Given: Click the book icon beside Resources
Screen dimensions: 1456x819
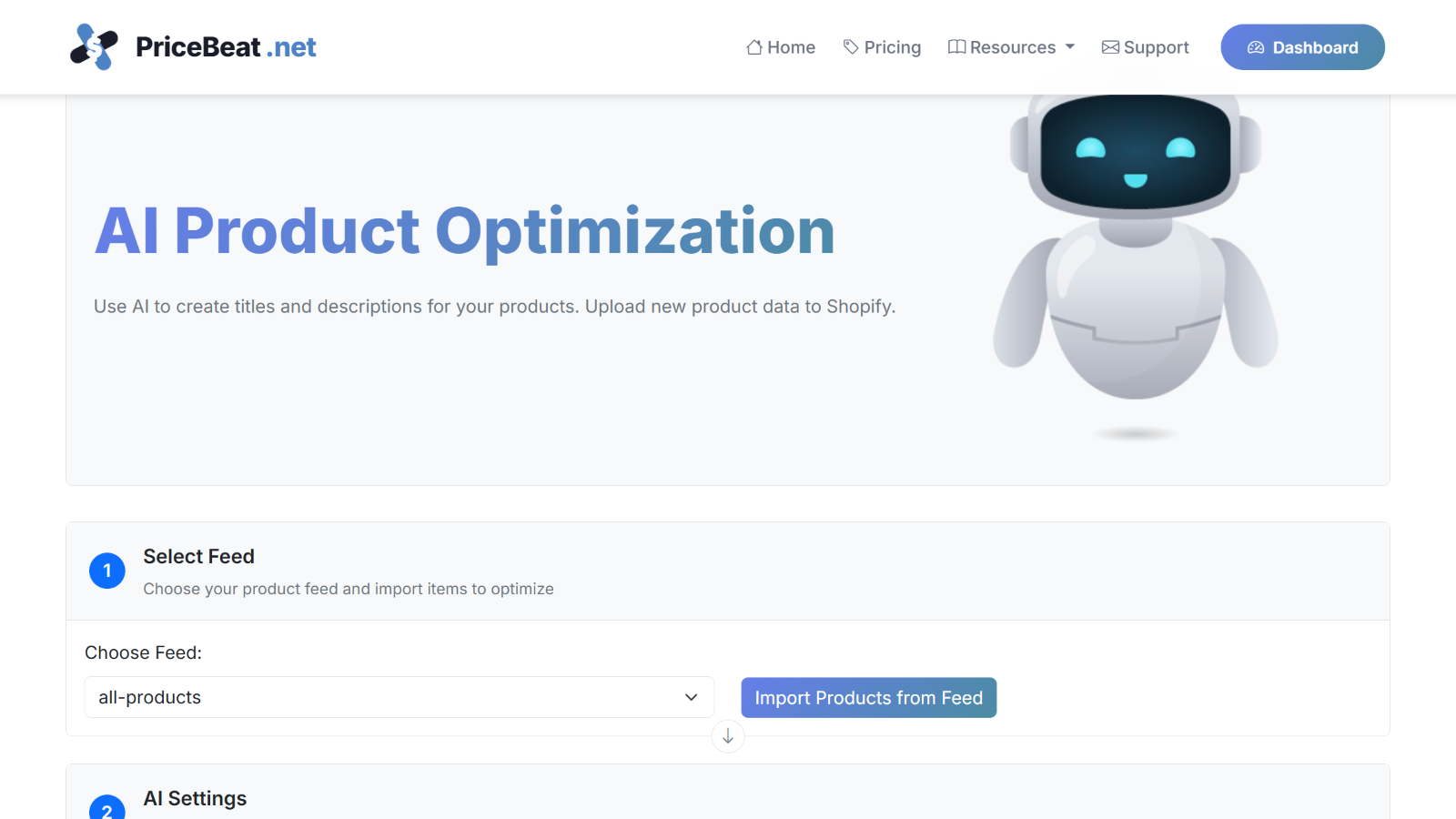Looking at the screenshot, I should 956,46.
